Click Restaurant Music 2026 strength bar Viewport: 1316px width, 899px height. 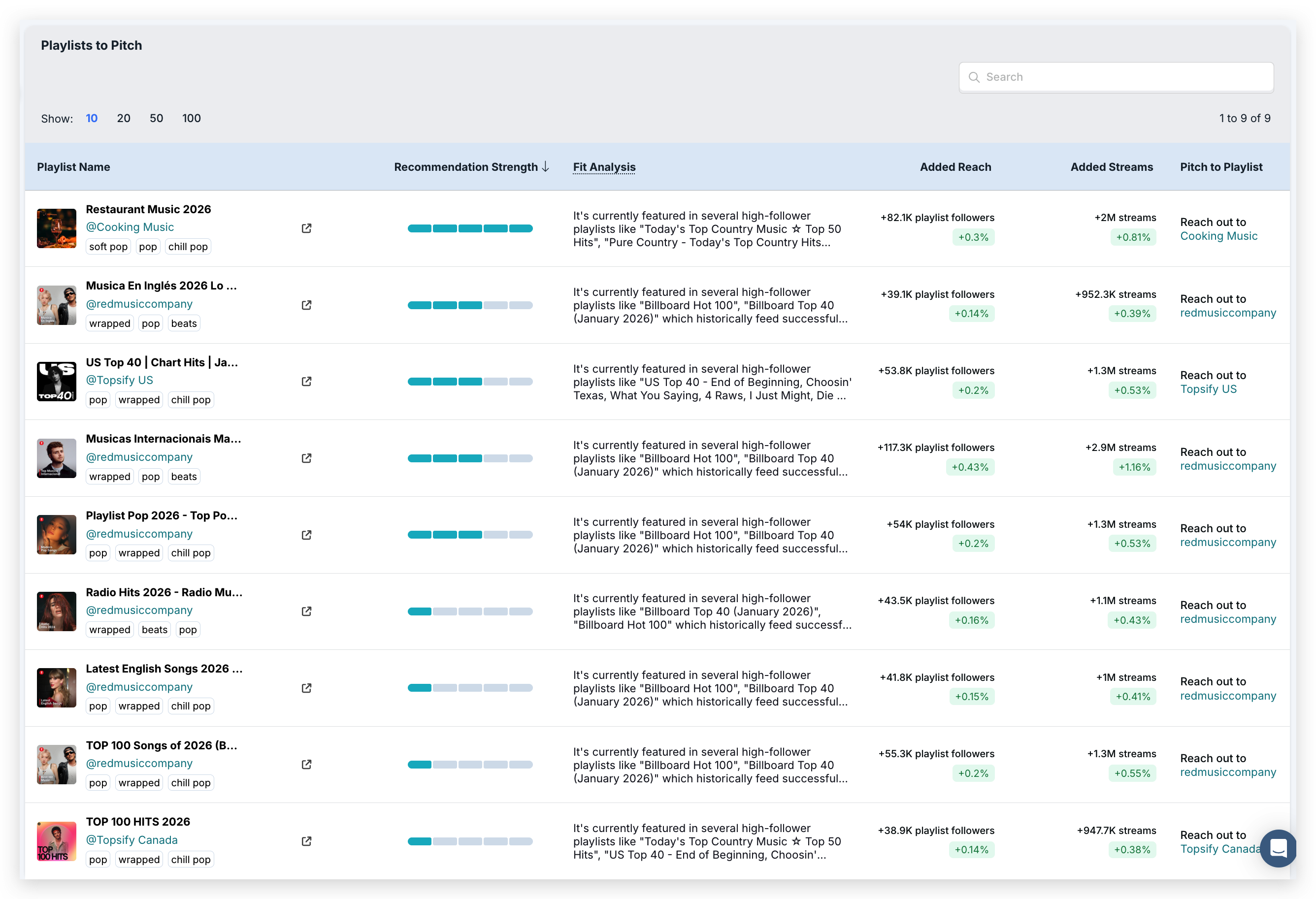coord(470,229)
